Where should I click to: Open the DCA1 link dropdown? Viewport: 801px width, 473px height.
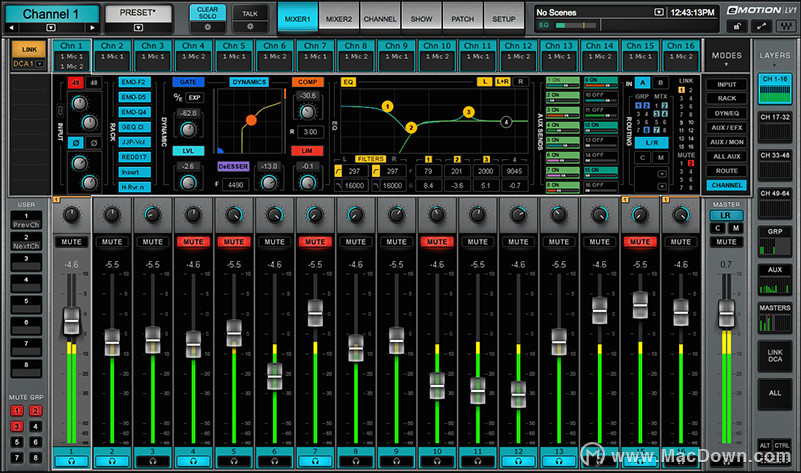[x=40, y=64]
